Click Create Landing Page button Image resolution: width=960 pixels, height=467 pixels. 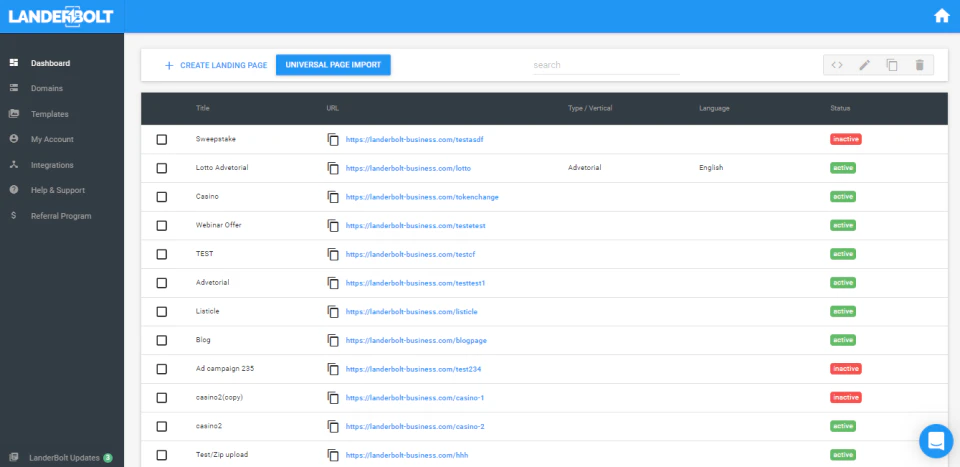click(216, 65)
